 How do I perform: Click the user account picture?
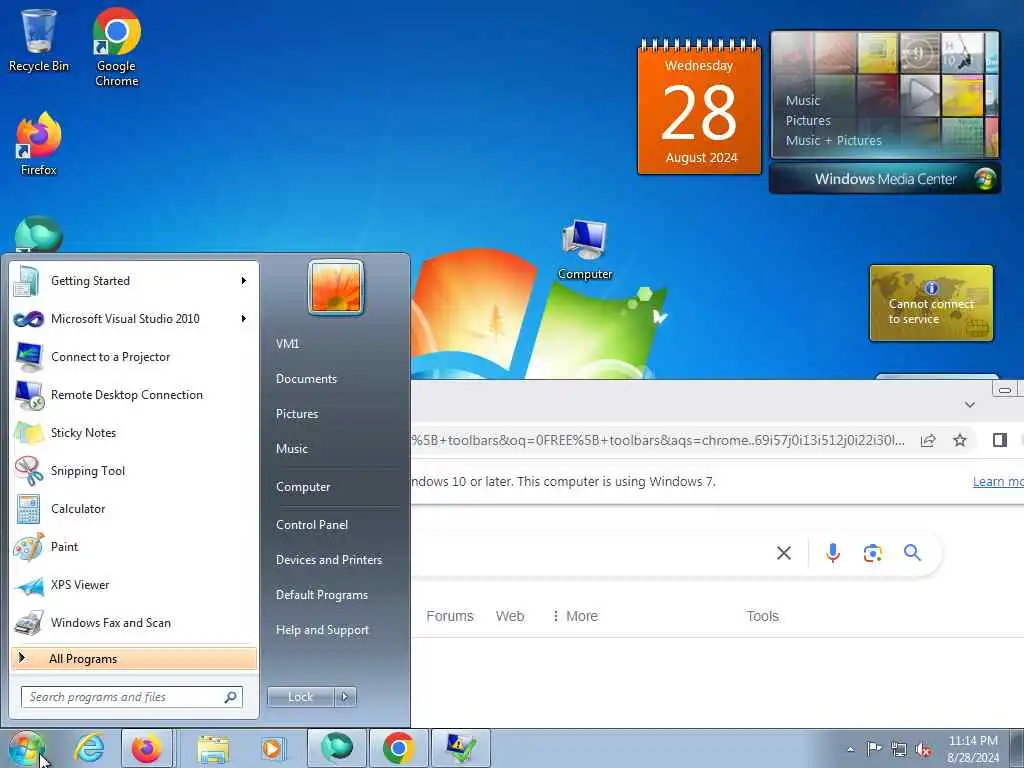tap(336, 287)
